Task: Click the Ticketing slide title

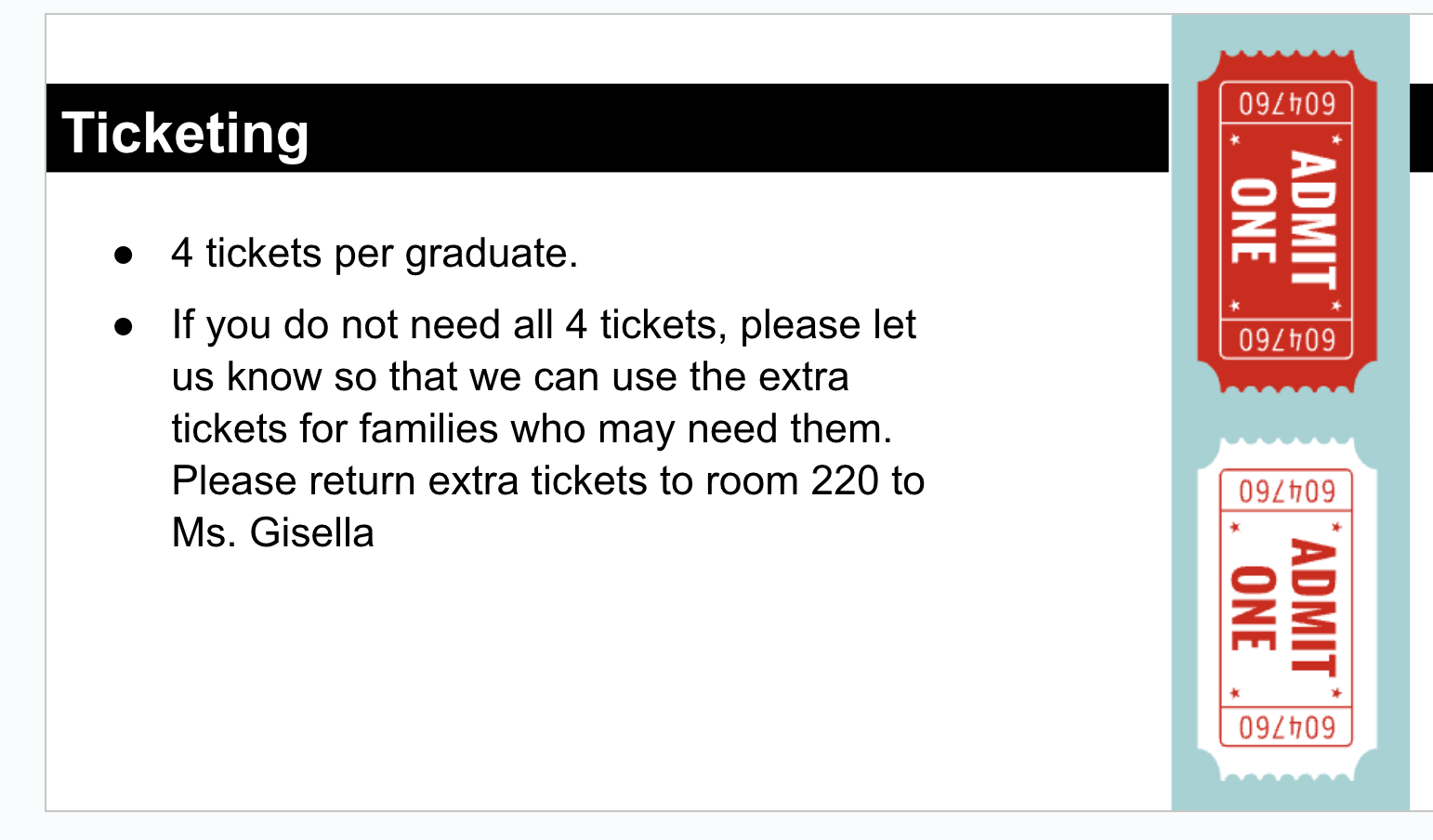Action: pos(185,133)
